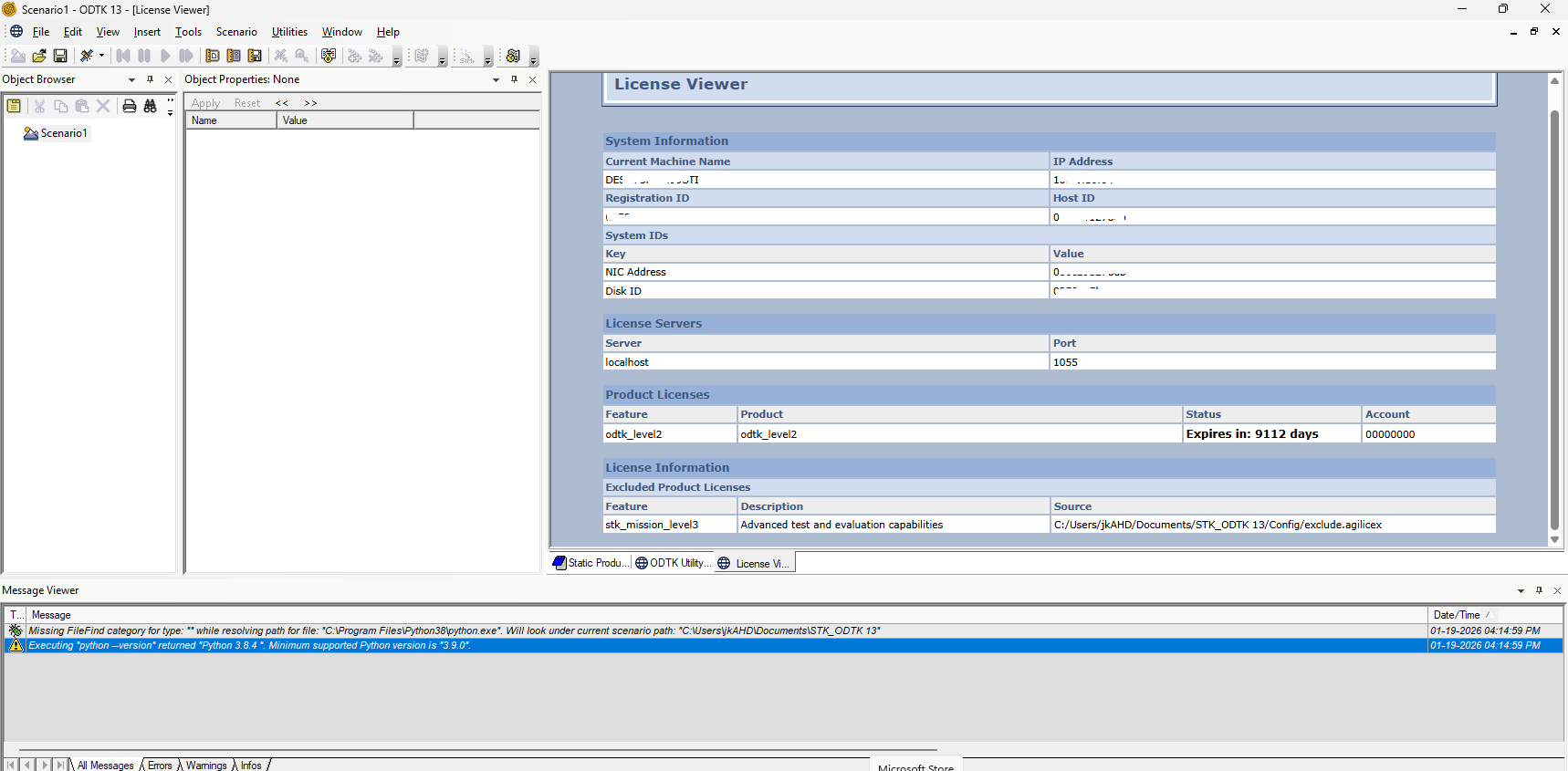Click the Copy icon in Object Browser
The width and height of the screenshot is (1568, 771).
61,106
